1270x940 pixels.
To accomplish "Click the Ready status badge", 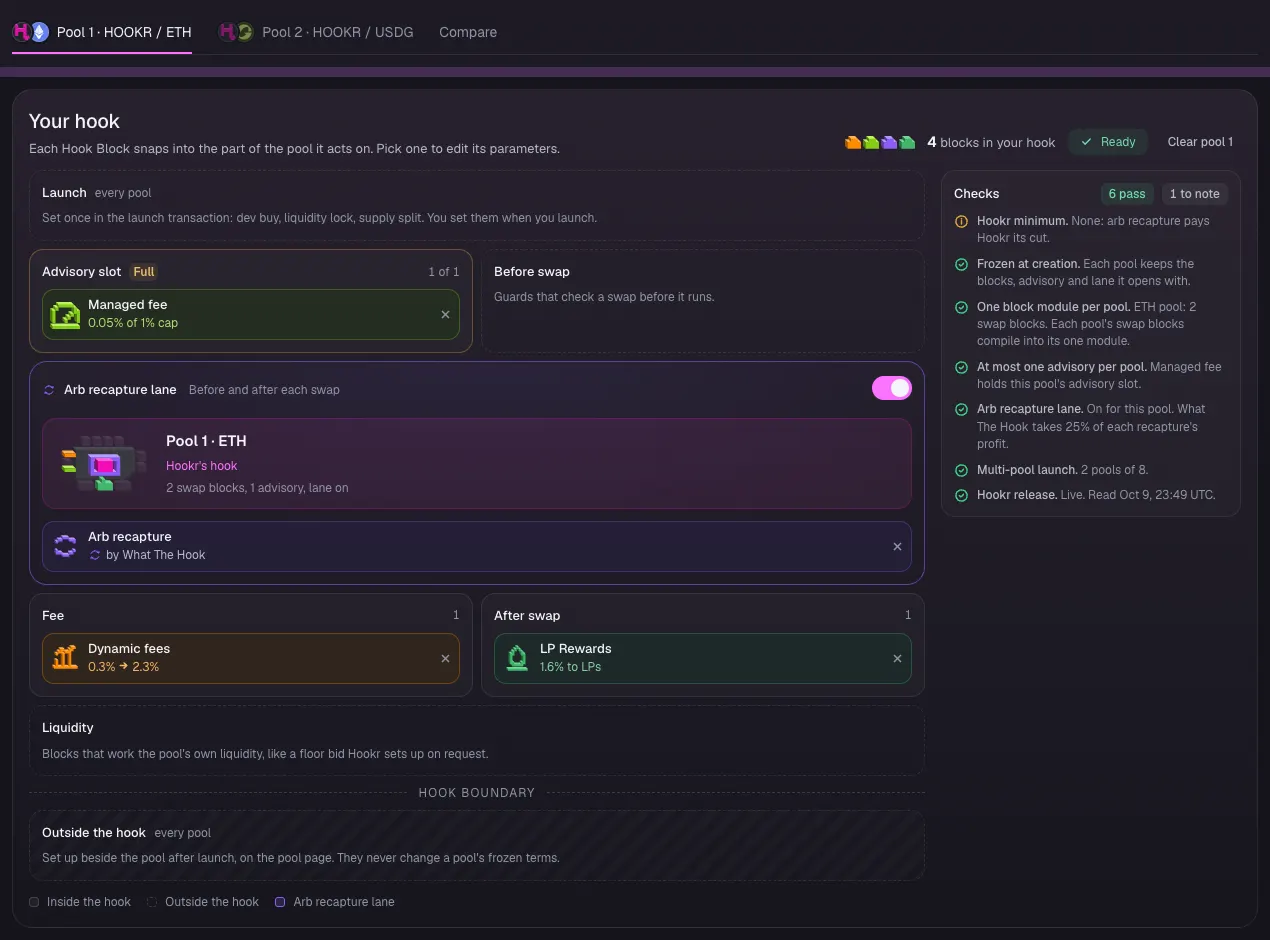I will (1108, 142).
